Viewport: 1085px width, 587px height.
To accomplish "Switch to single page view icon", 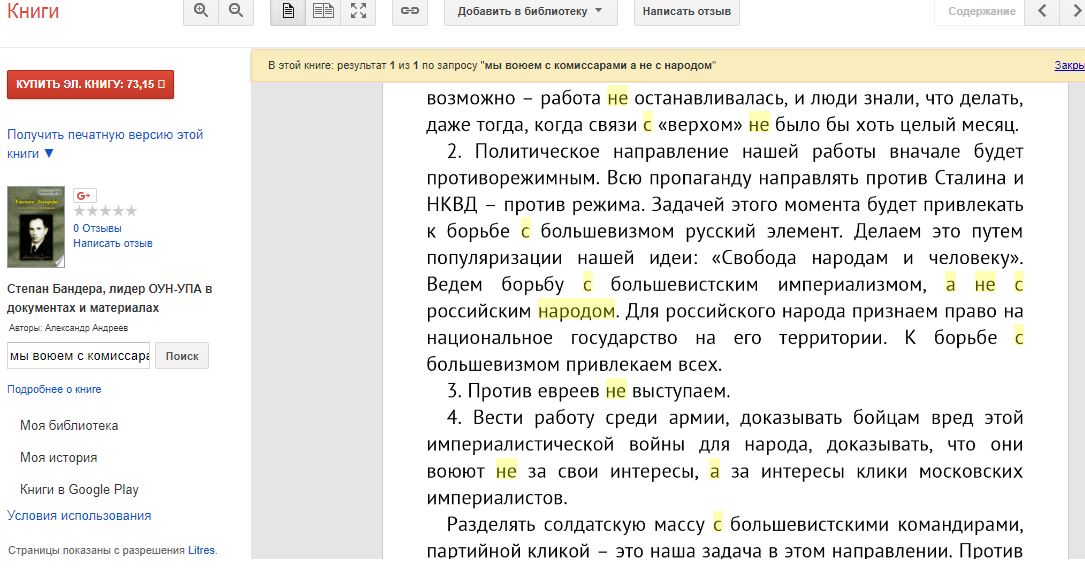I will point(288,11).
